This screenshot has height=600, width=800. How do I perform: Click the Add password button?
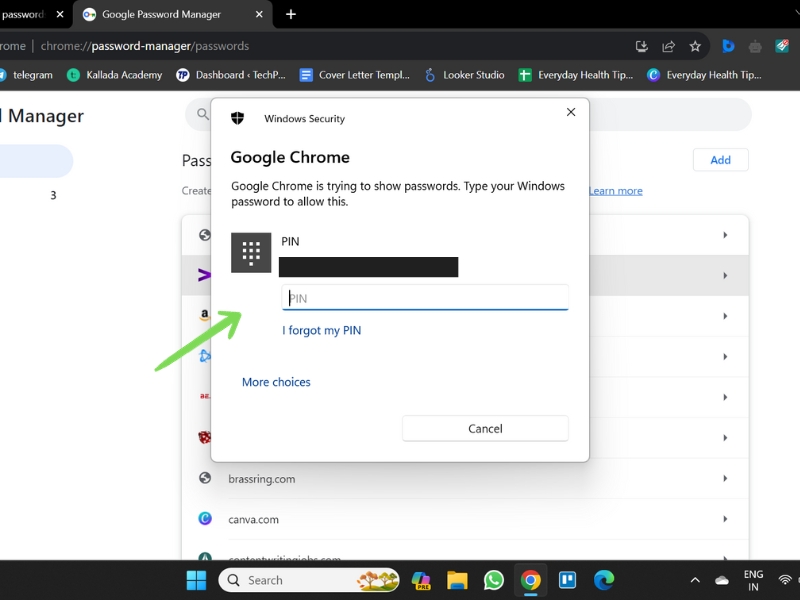click(x=720, y=160)
